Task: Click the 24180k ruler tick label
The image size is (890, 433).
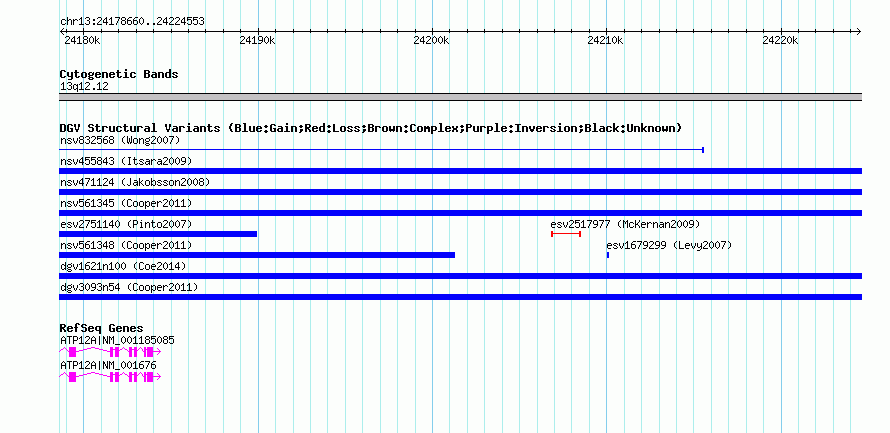Action: point(82,40)
